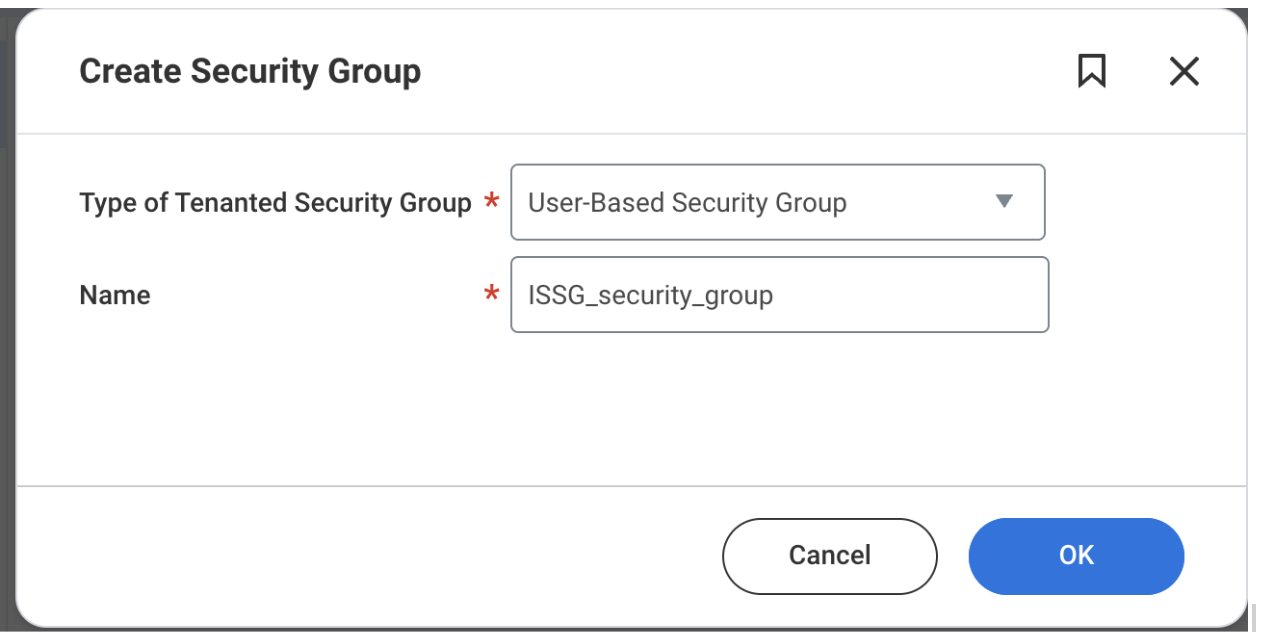
Task: Click the blank space right of type dropdown
Action: [1146, 202]
